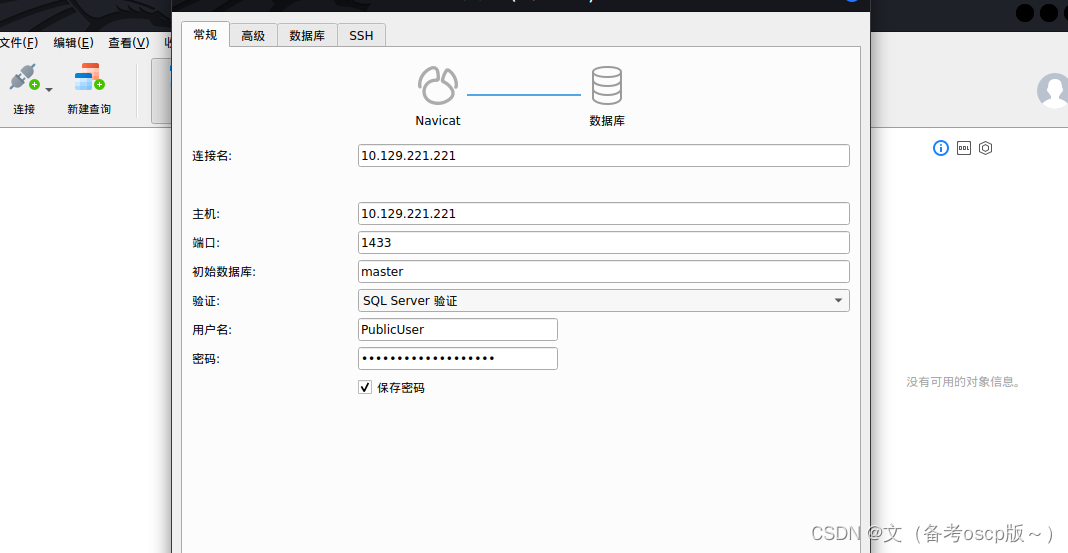
Task: Show the DDL panel icon
Action: (x=964, y=148)
